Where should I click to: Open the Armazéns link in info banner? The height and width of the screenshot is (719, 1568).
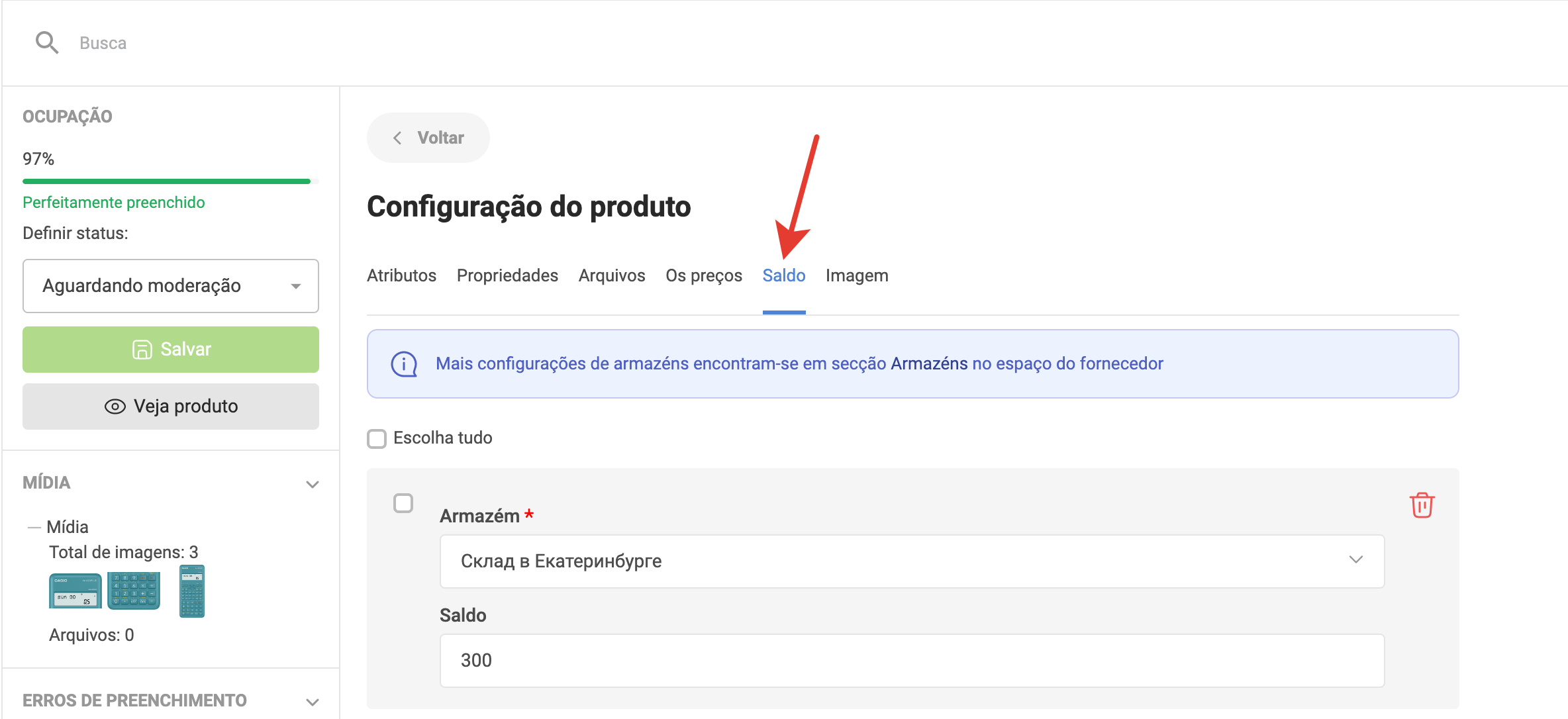click(x=929, y=364)
